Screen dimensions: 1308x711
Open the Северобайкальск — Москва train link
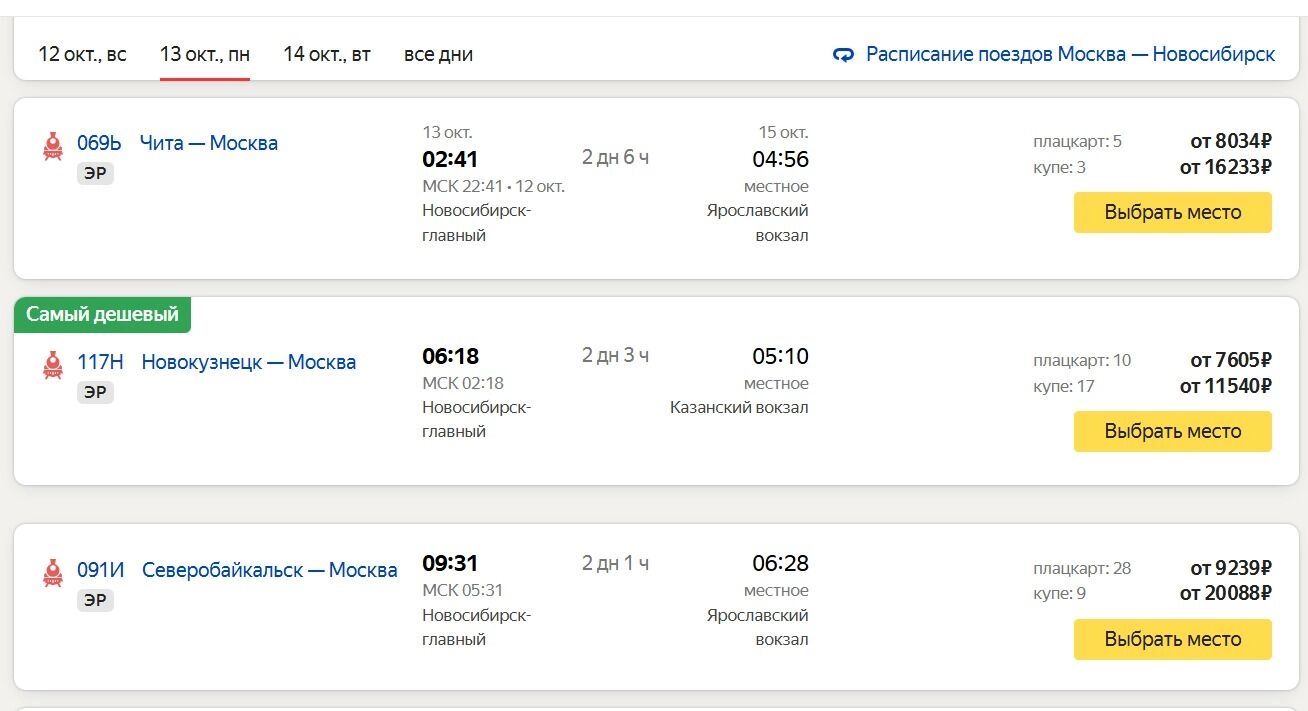click(x=270, y=570)
